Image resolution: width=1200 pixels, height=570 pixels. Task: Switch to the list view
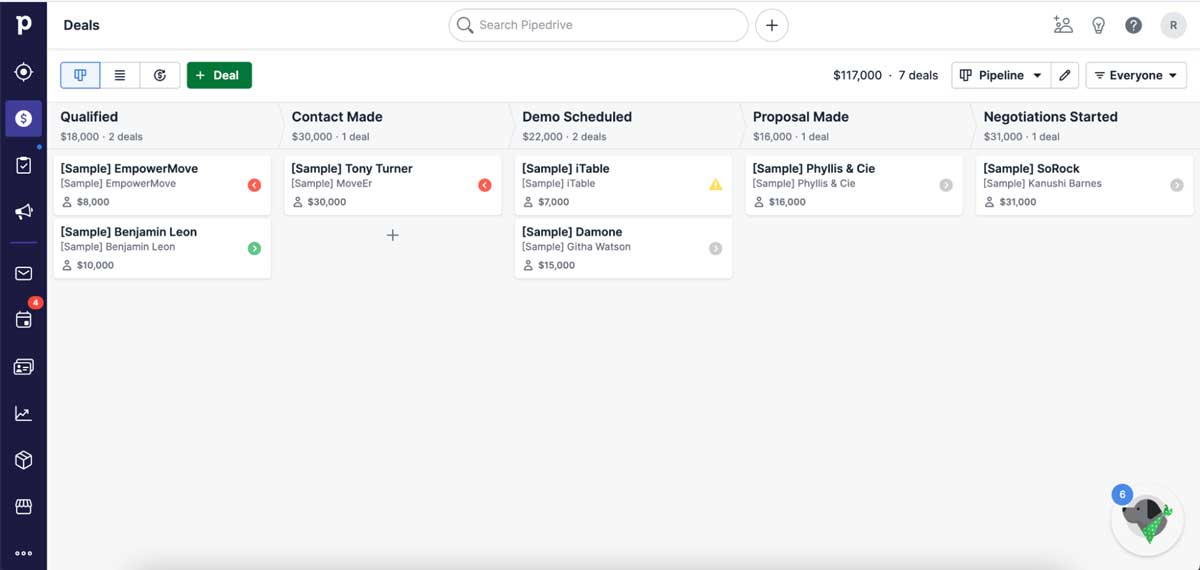[x=120, y=75]
